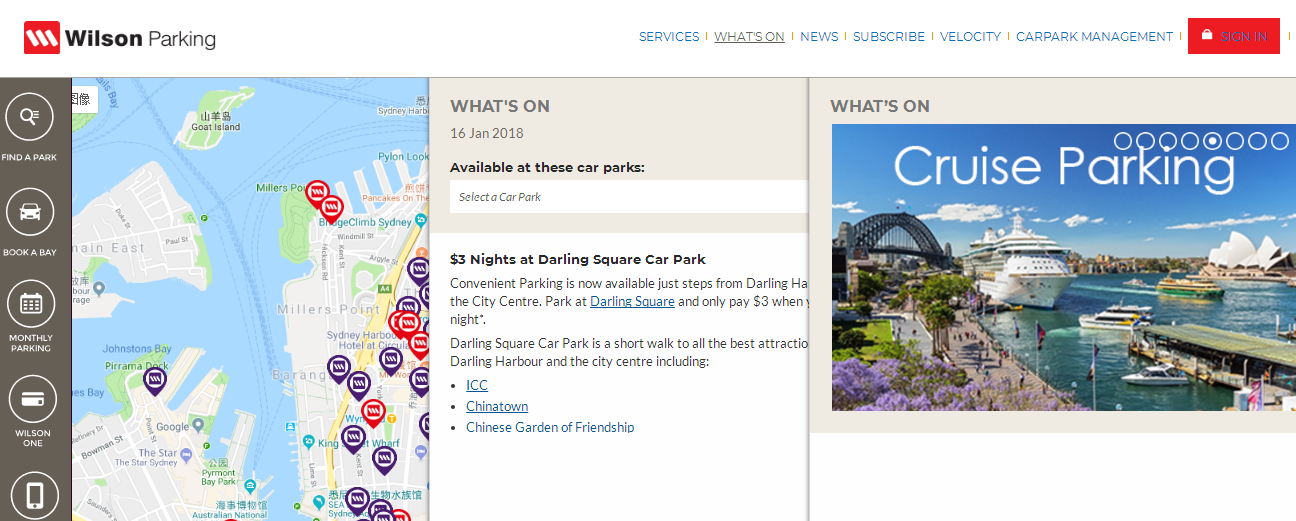
Task: Go to the News page
Action: 819,36
